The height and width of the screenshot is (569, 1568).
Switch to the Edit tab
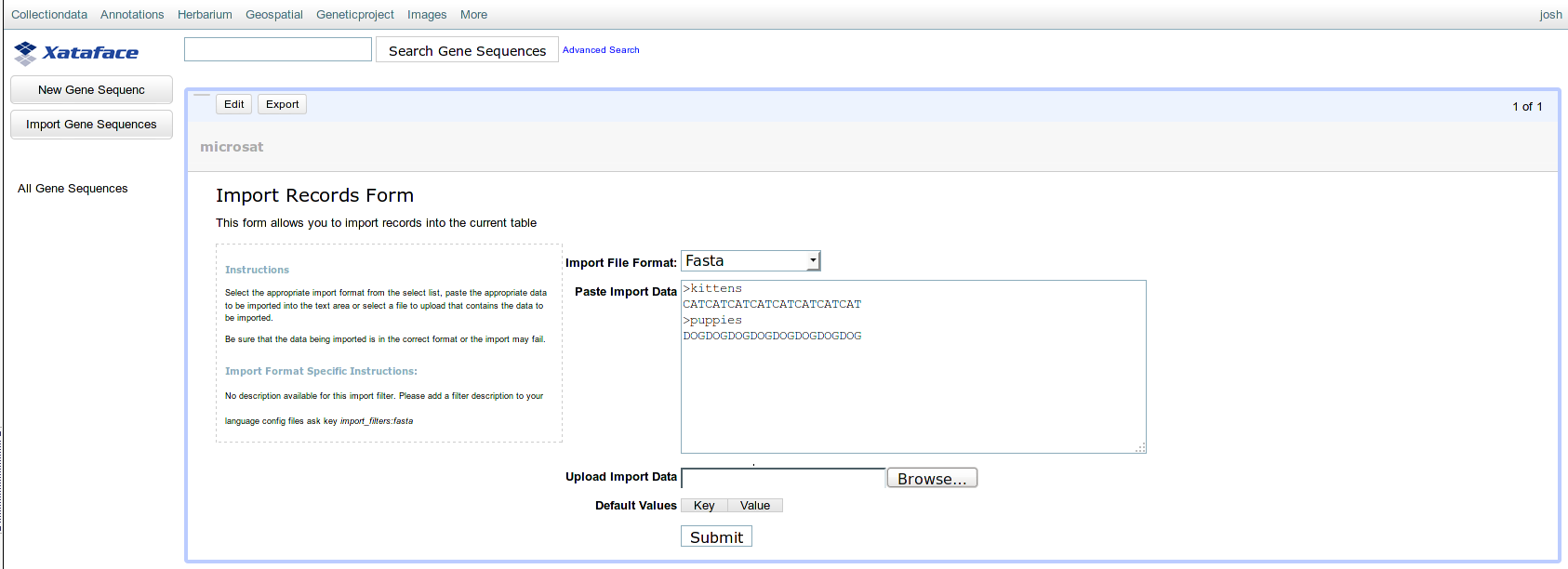point(233,104)
